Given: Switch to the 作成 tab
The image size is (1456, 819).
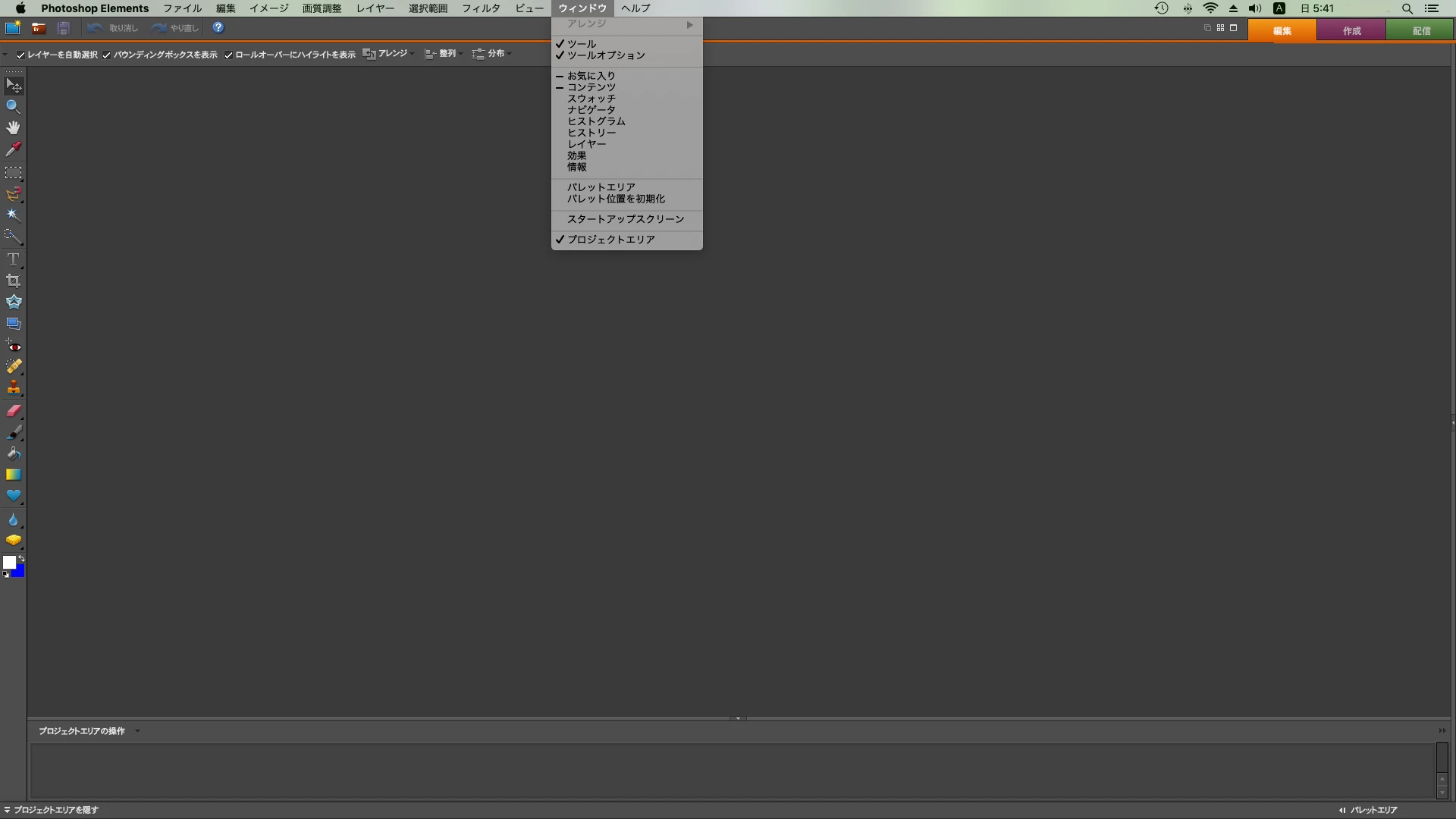Looking at the screenshot, I should [x=1351, y=30].
